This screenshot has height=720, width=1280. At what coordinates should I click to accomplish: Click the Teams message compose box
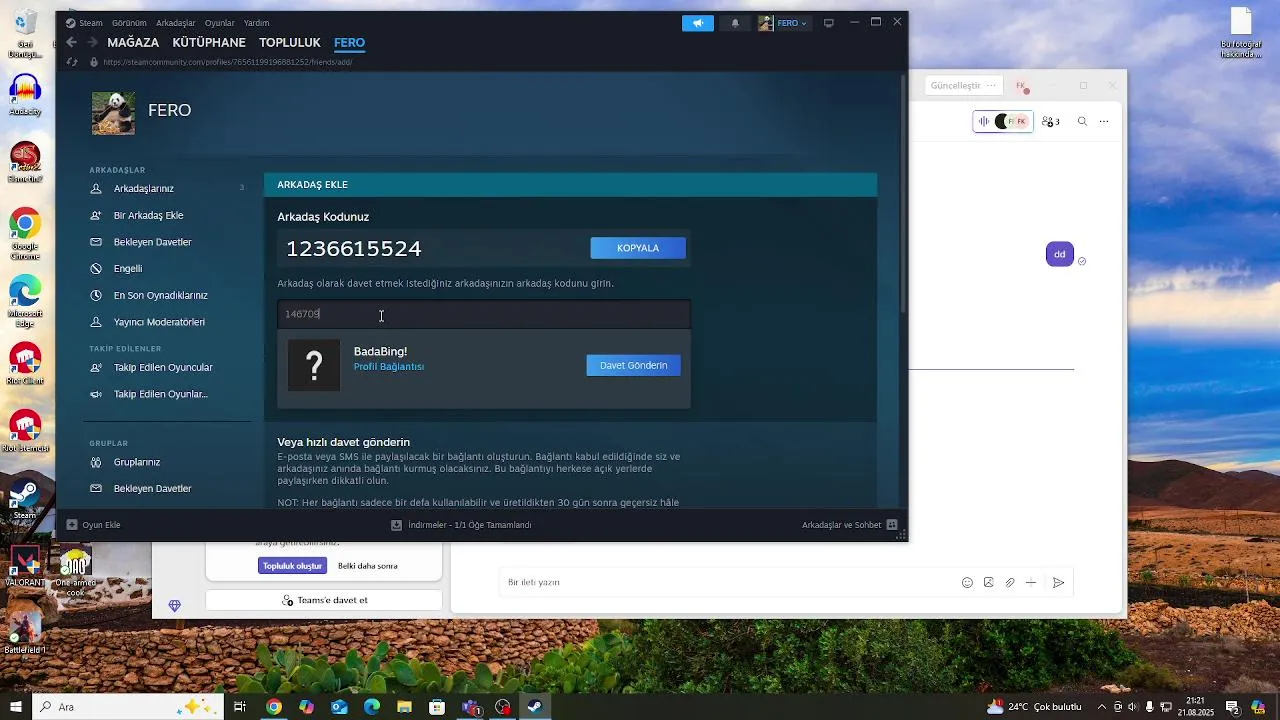(x=727, y=582)
